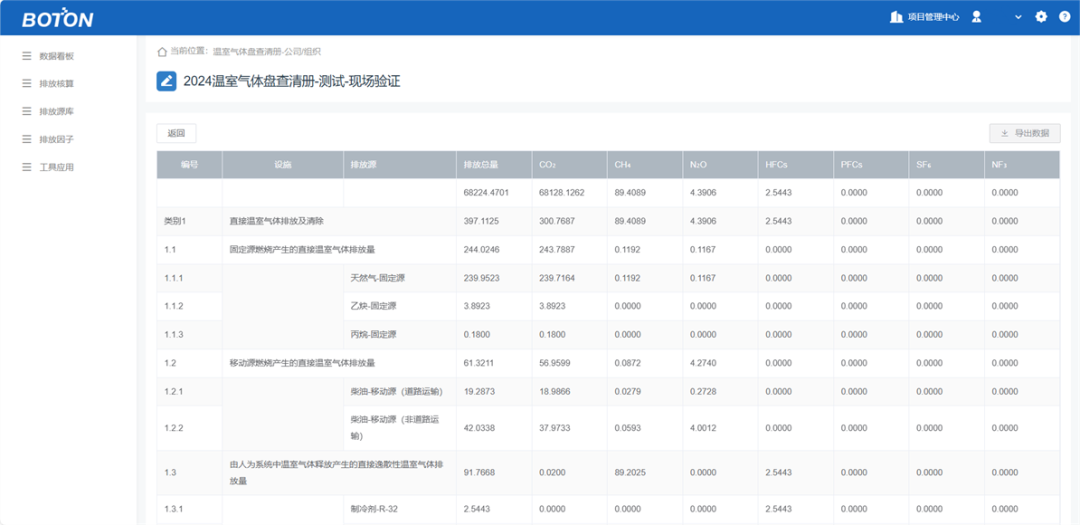Click the 导出数据 export button
The height and width of the screenshot is (525, 1080).
pos(1024,133)
